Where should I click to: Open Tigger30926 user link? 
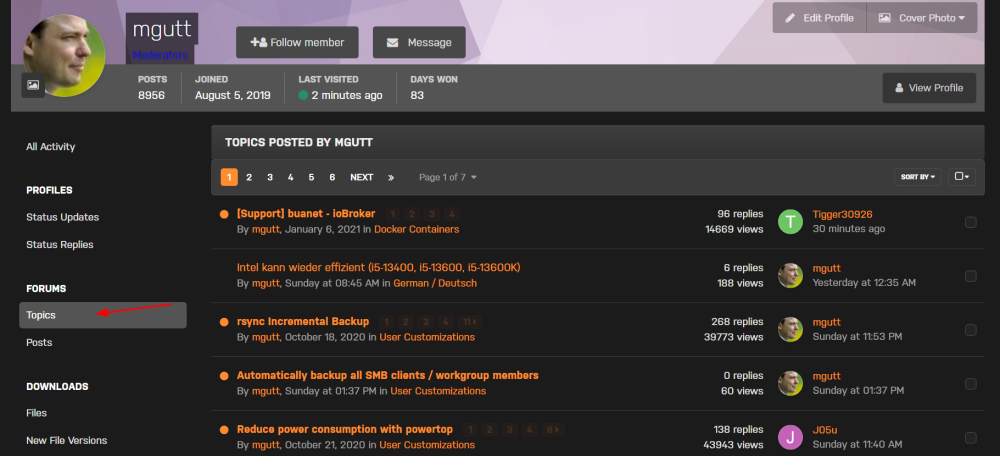tap(842, 214)
